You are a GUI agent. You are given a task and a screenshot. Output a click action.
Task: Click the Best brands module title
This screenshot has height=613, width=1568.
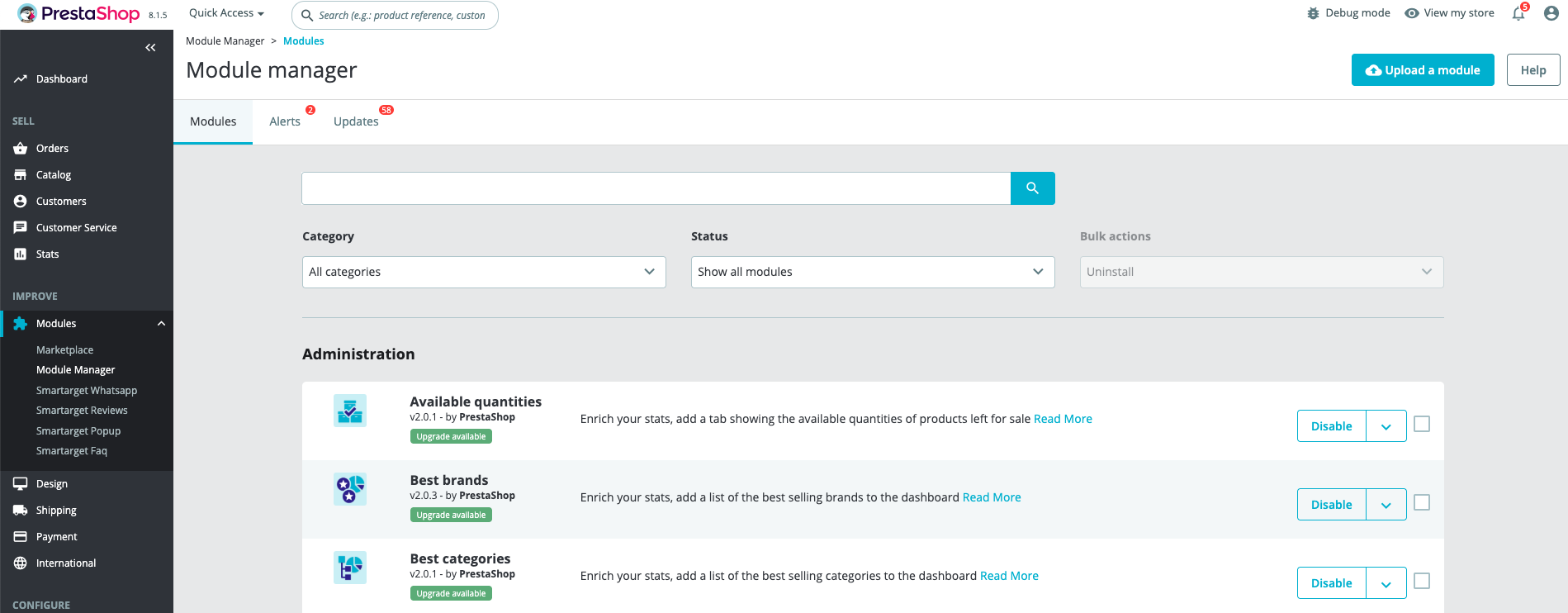click(x=449, y=480)
